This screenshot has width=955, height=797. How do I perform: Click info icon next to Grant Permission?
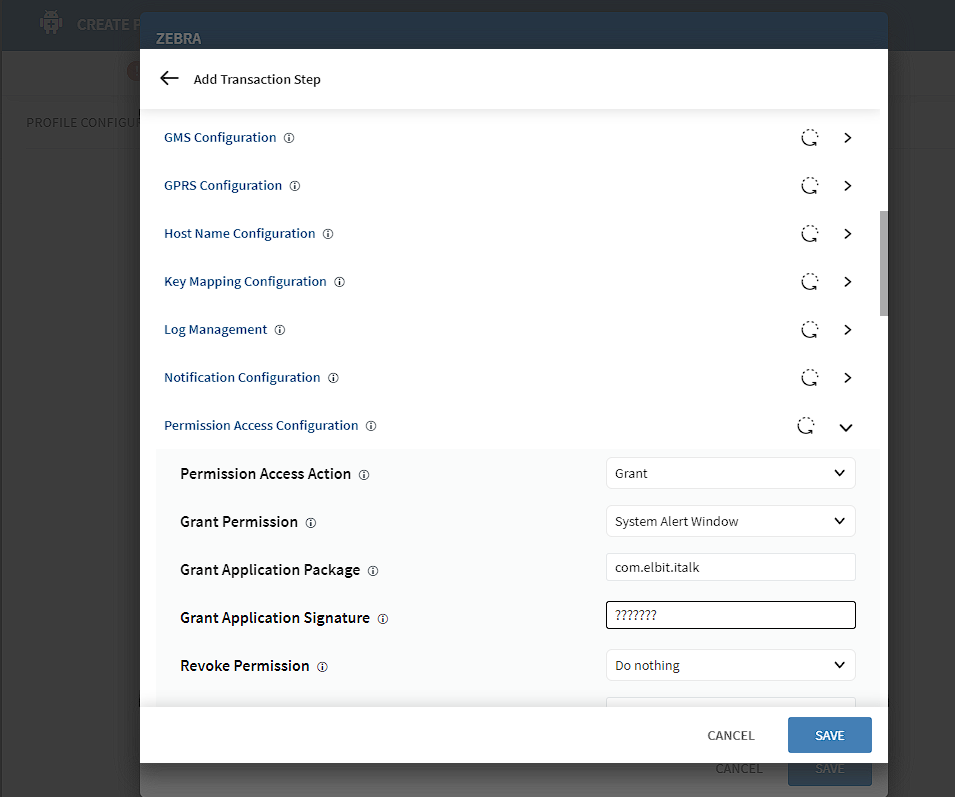click(x=311, y=523)
